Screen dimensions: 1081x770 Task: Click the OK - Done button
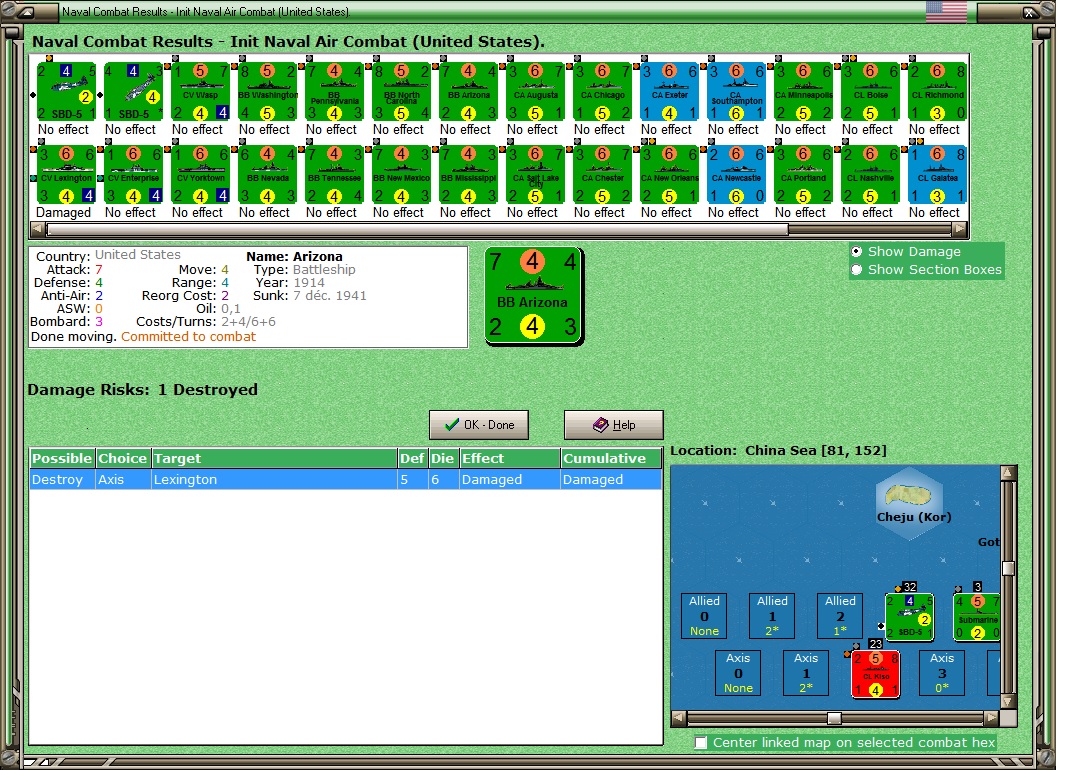pos(479,425)
